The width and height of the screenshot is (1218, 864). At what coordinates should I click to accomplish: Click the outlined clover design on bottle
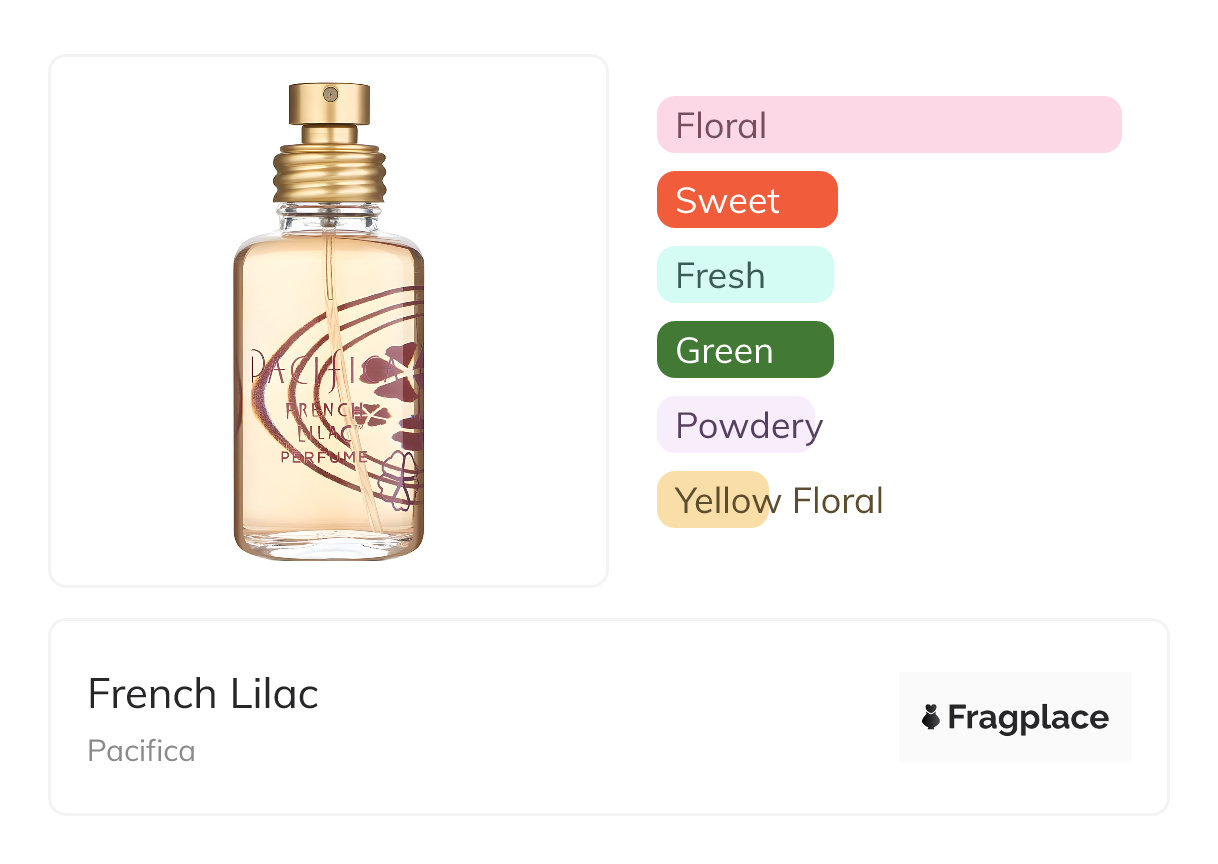[397, 477]
